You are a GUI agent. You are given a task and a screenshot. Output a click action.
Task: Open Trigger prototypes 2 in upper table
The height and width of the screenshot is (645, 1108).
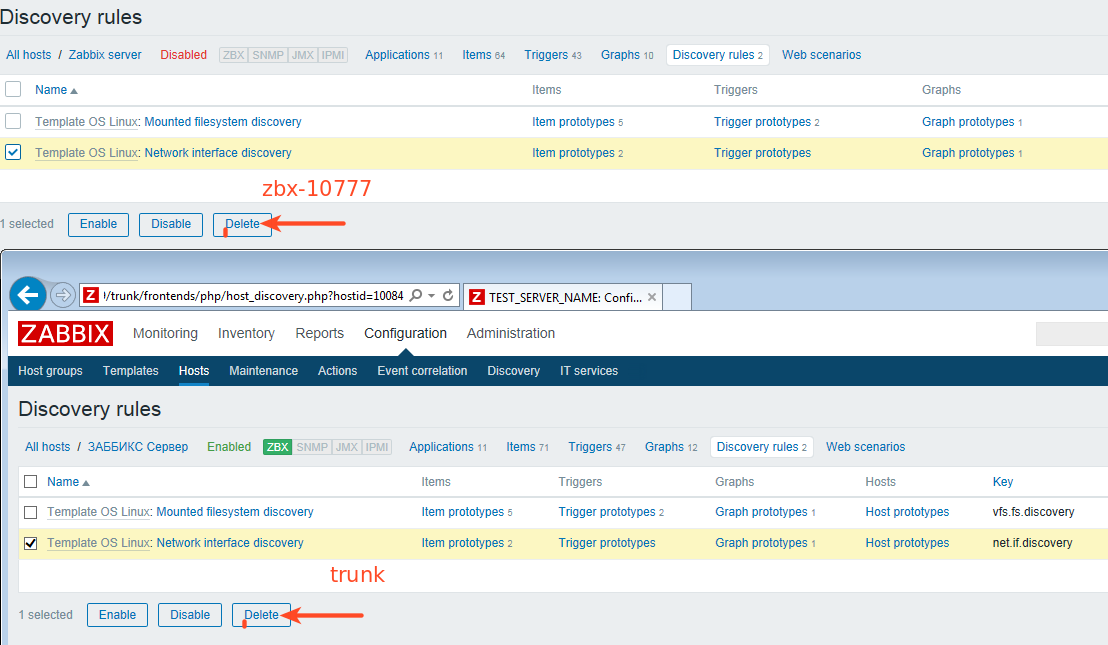point(767,122)
